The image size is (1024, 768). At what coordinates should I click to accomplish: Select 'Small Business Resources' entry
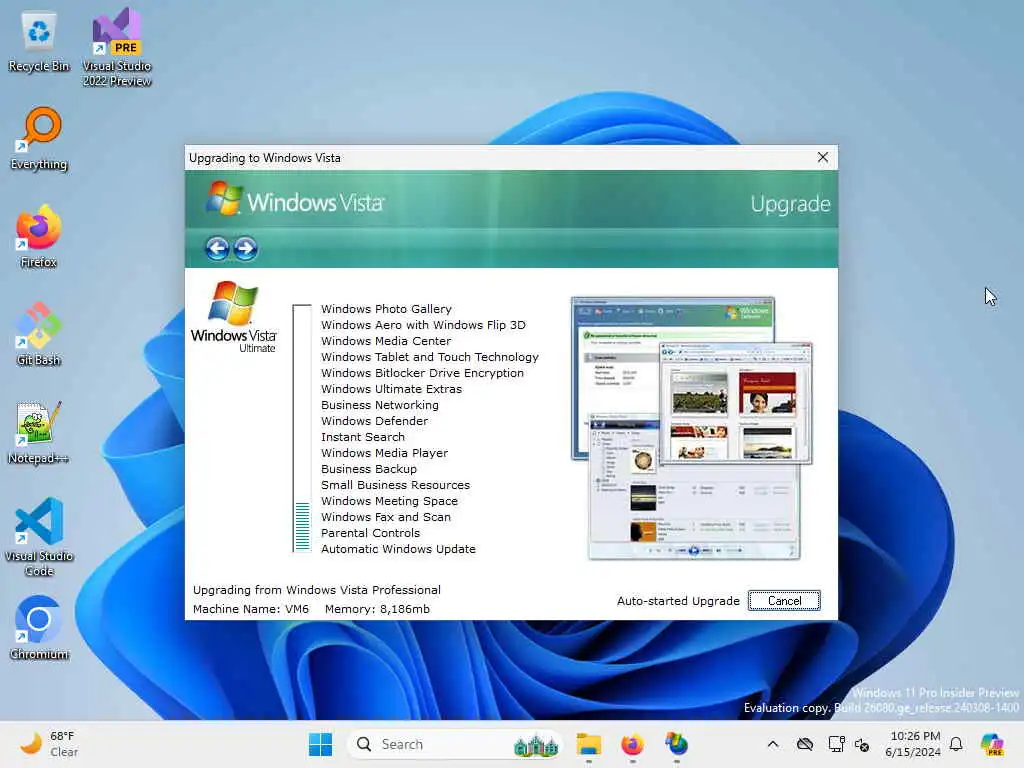point(395,485)
